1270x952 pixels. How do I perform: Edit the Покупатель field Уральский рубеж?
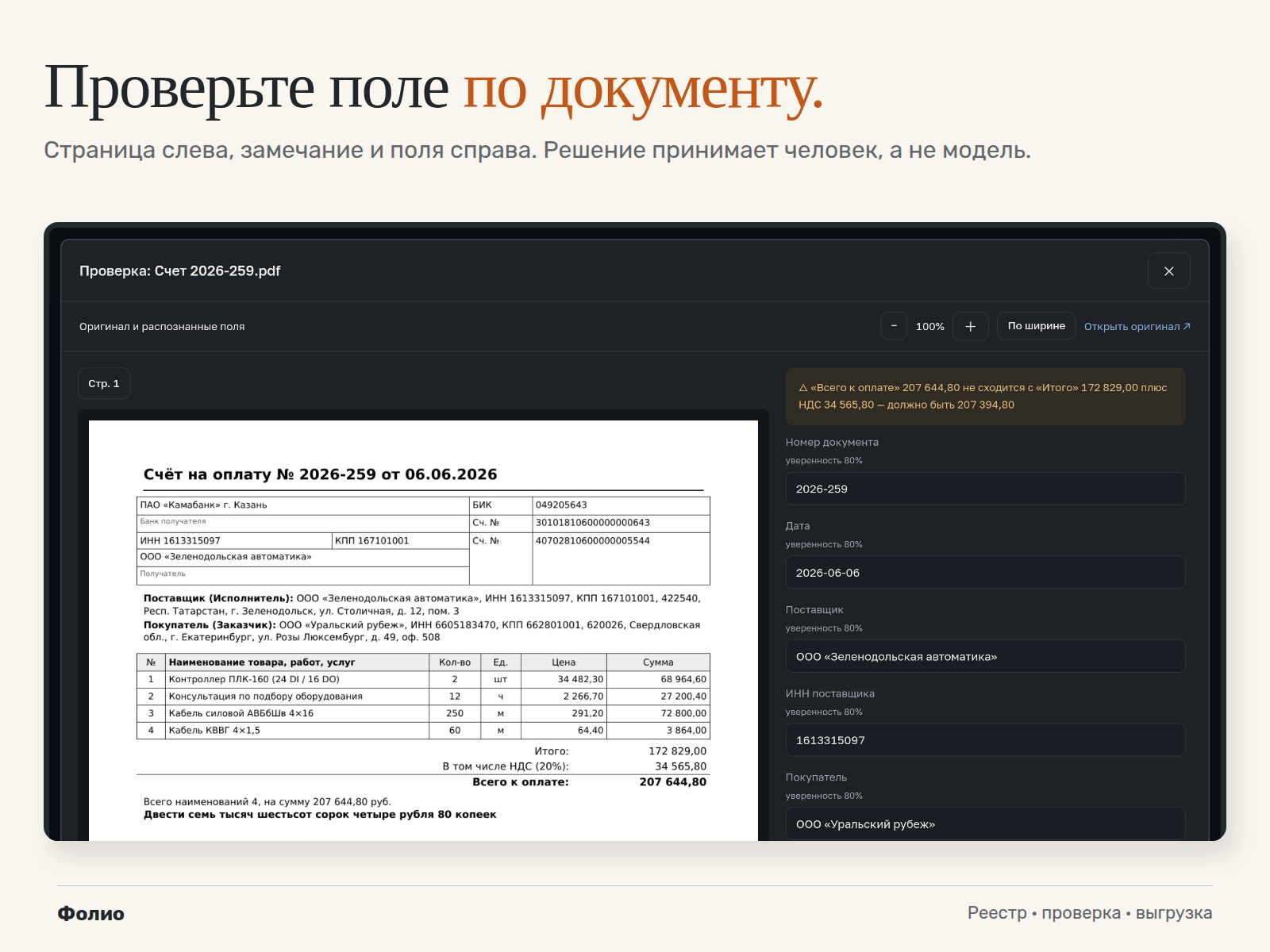point(985,823)
